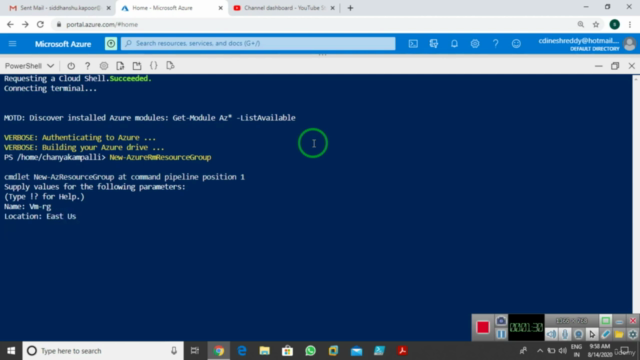The image size is (640, 360).
Task: Open Azure notifications bell
Action: 454,44
